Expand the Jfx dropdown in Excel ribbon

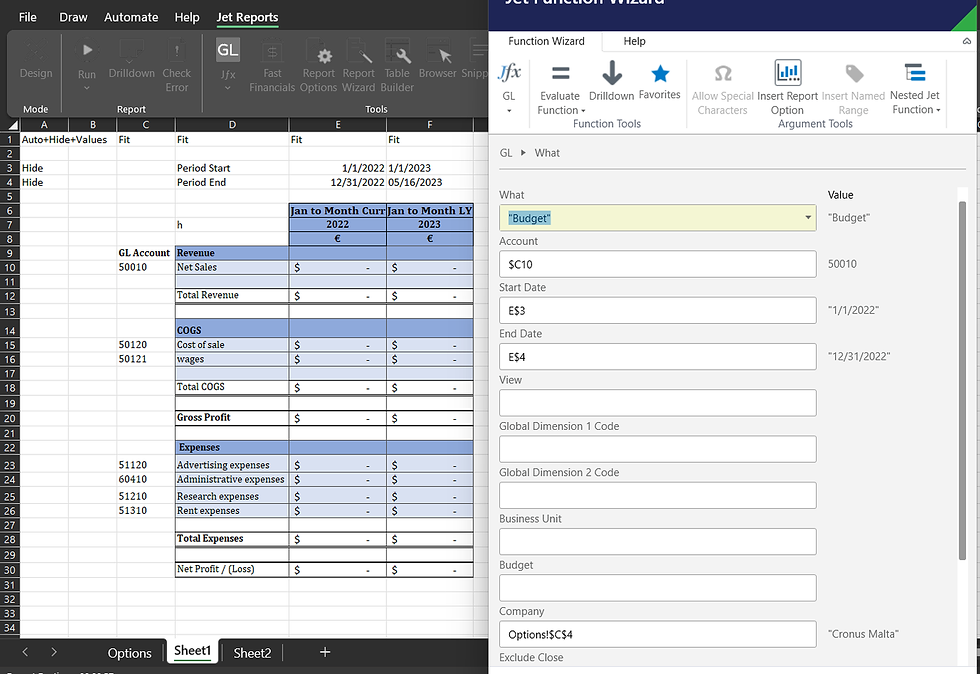coord(228,88)
